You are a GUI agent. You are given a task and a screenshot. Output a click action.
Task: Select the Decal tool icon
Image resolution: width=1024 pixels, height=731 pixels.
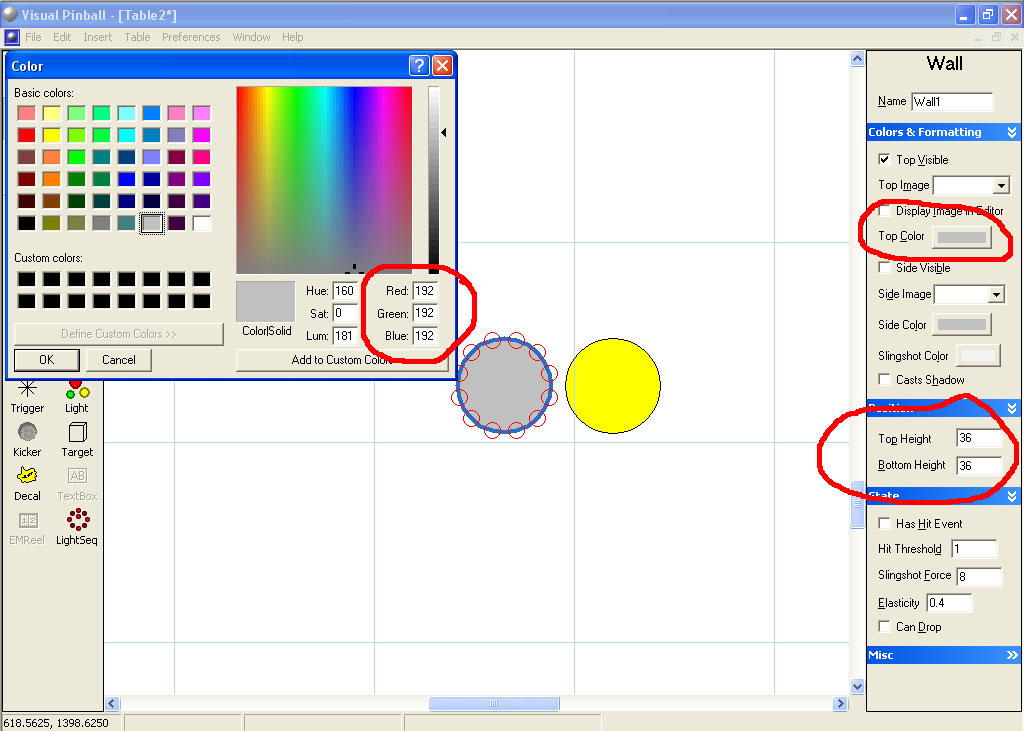(x=27, y=476)
